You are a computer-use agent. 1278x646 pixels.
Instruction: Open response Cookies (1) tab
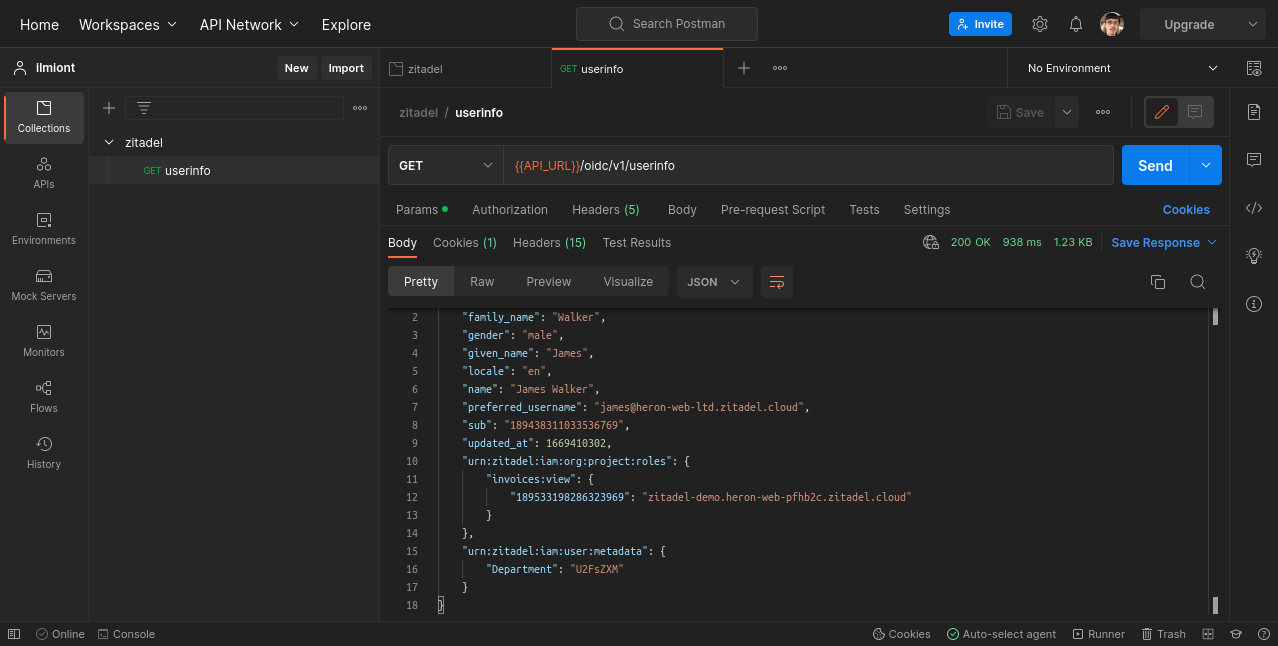tap(465, 242)
